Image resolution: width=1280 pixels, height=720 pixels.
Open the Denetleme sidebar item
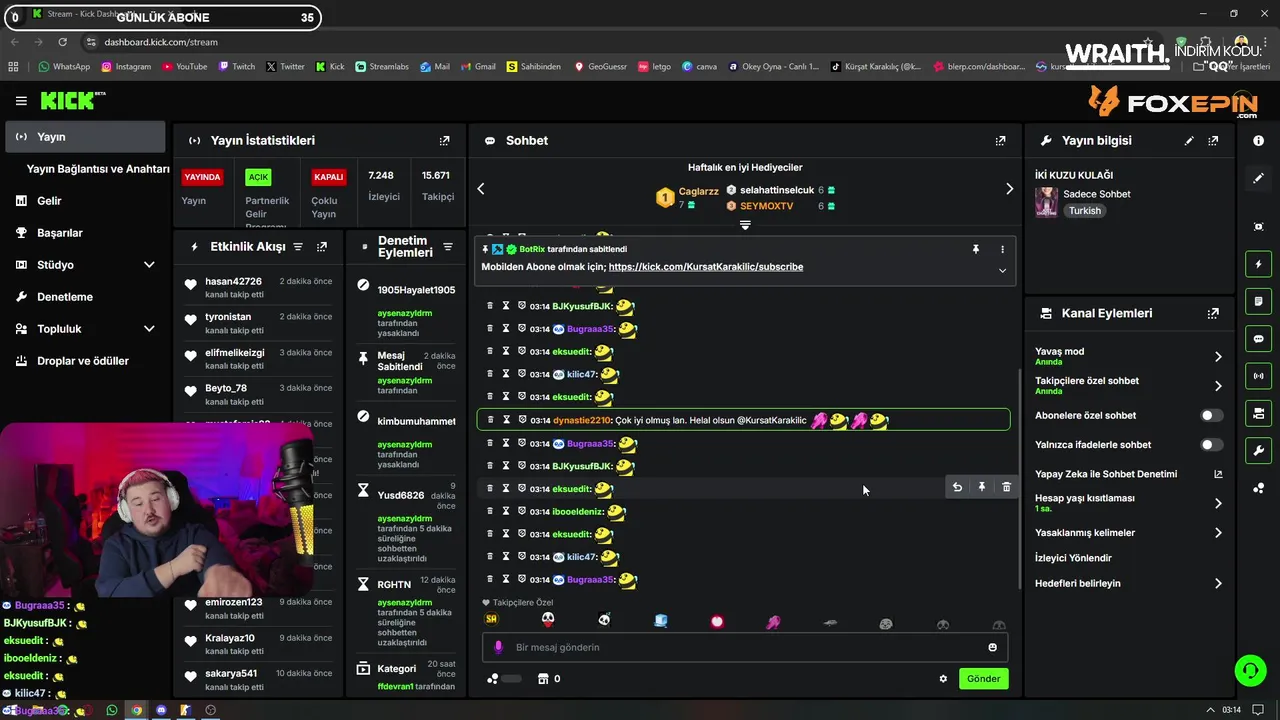click(86, 297)
